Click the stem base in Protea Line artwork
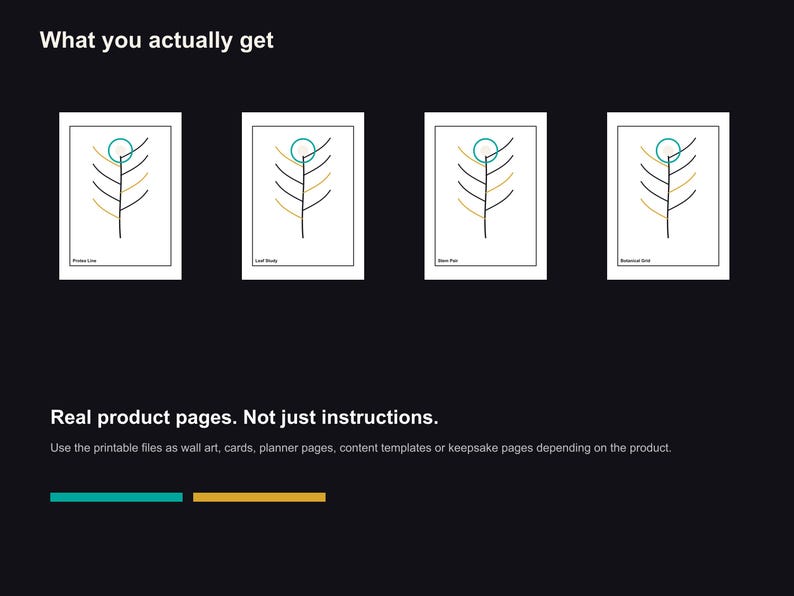Screen dimensions: 794x596 point(120,232)
